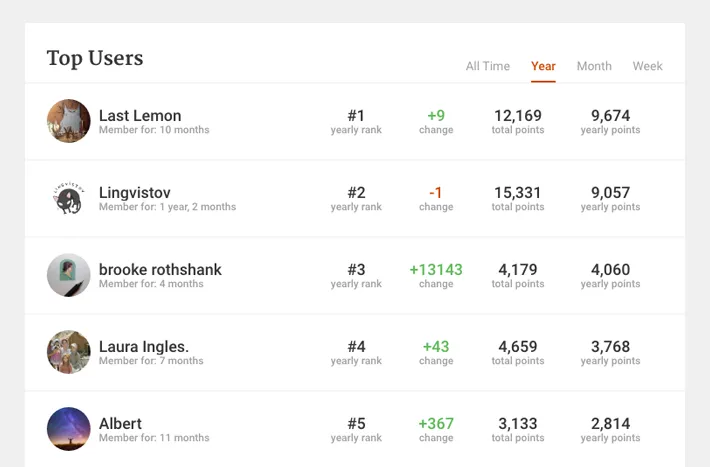The width and height of the screenshot is (710, 467).
Task: Click the Top Users heading
Action: coord(95,58)
